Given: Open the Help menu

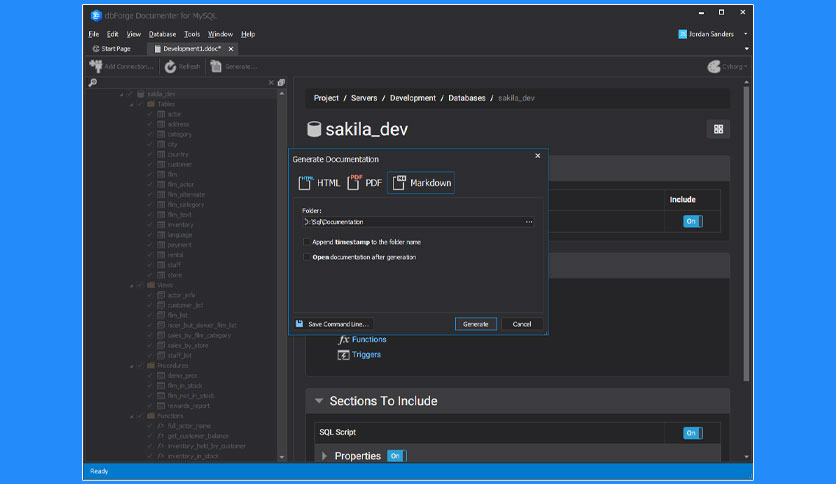Looking at the screenshot, I should 248,34.
